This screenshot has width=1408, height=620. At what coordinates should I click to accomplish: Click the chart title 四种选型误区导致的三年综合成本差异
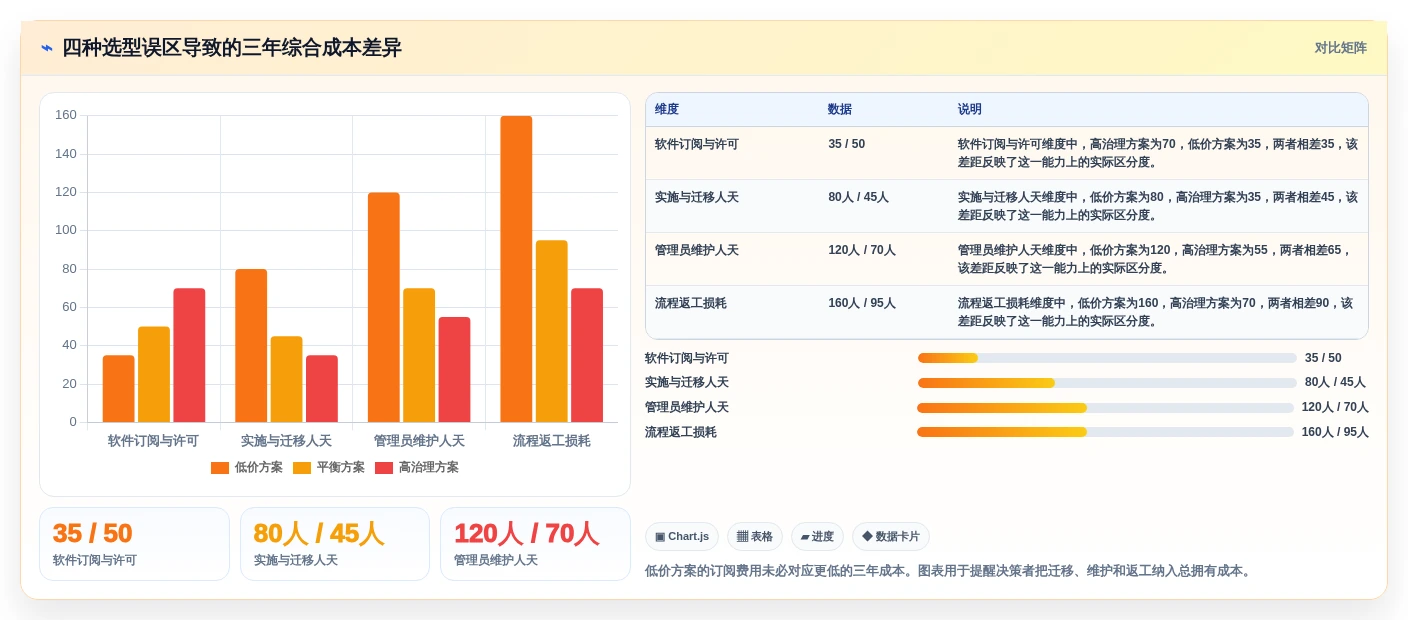[232, 48]
